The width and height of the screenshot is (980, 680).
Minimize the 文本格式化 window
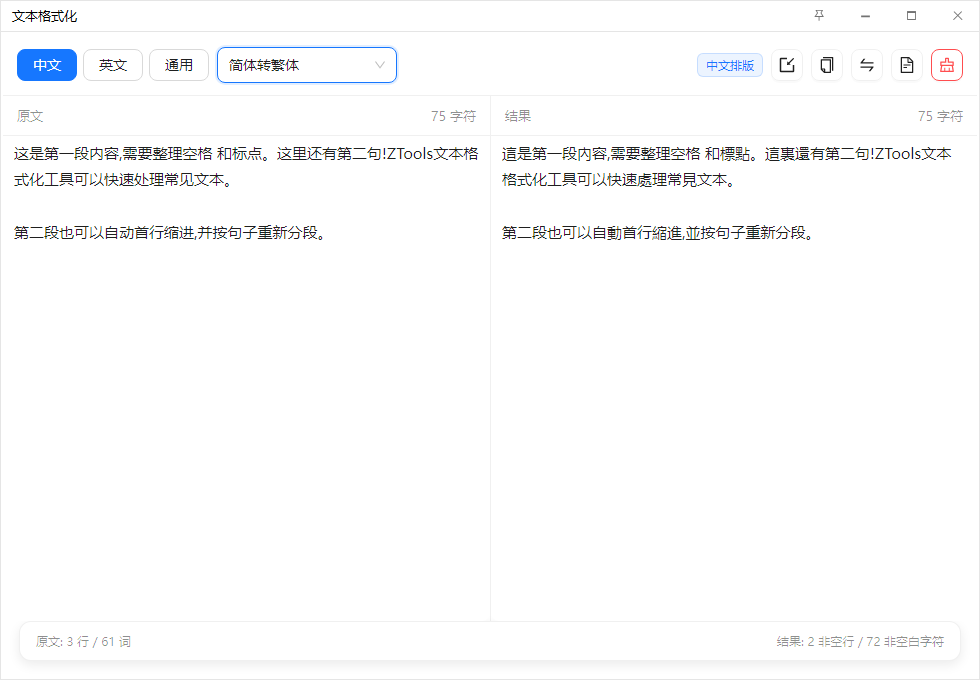coord(865,16)
